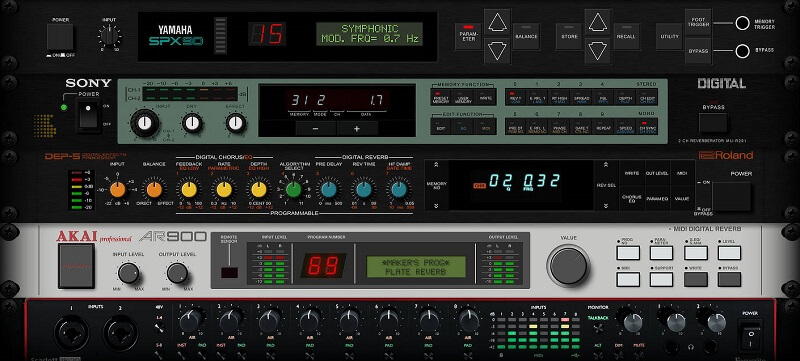Toggle the Akai AR900 power button
800x361 pixels.
[x=76, y=266]
